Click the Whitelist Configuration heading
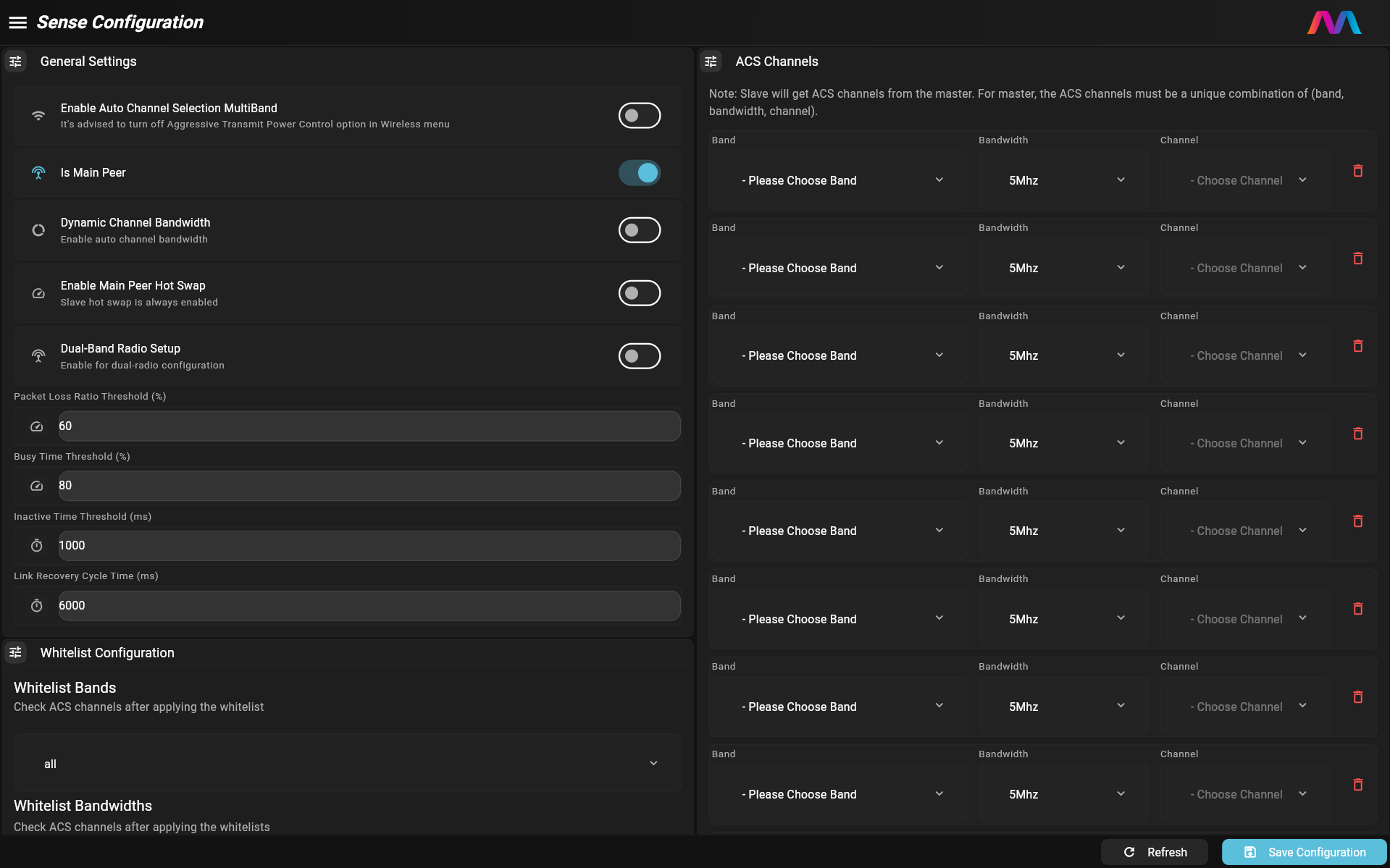Screen dimensions: 1390x868 107,653
